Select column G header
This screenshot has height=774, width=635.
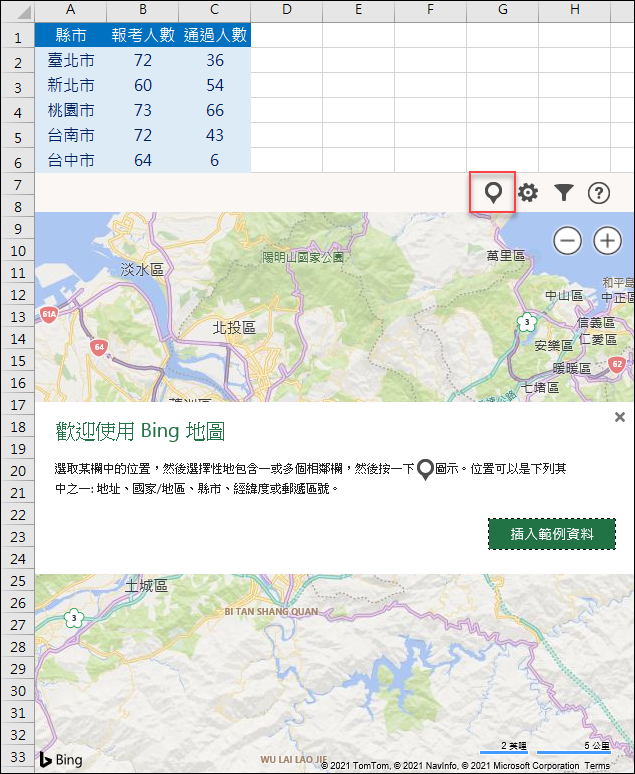coord(502,10)
